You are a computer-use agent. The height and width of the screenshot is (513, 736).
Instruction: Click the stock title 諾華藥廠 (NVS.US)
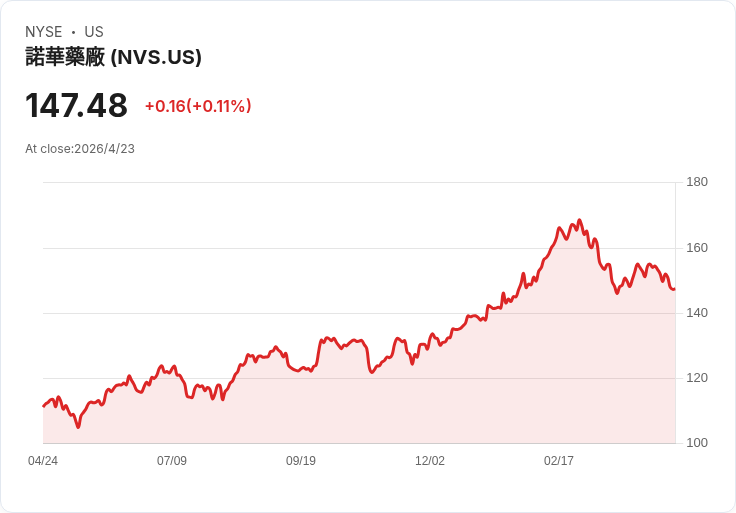click(x=113, y=57)
